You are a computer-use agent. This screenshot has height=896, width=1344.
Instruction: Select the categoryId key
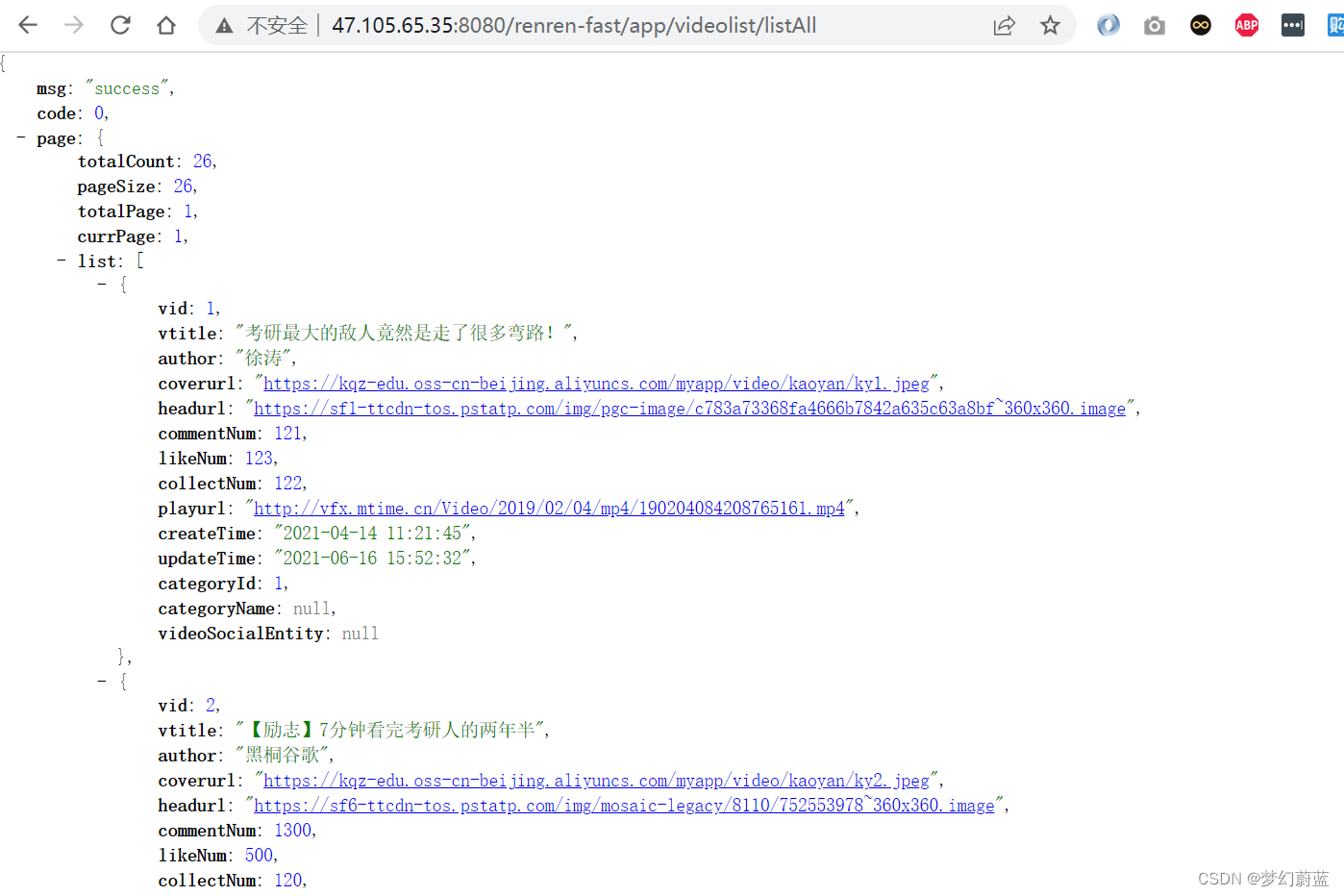[207, 584]
